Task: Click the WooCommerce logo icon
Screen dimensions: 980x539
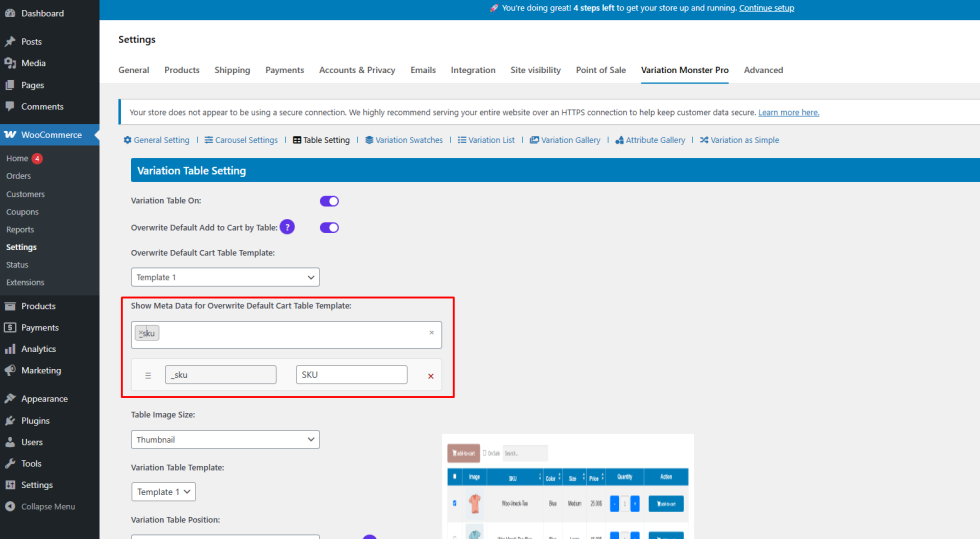Action: click(x=10, y=134)
